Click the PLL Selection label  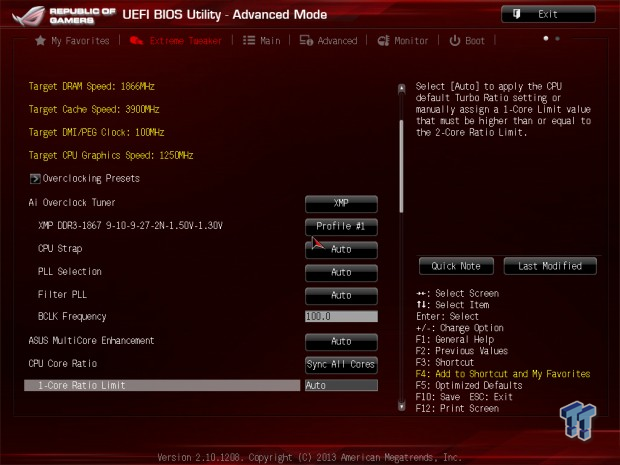[x=70, y=271]
